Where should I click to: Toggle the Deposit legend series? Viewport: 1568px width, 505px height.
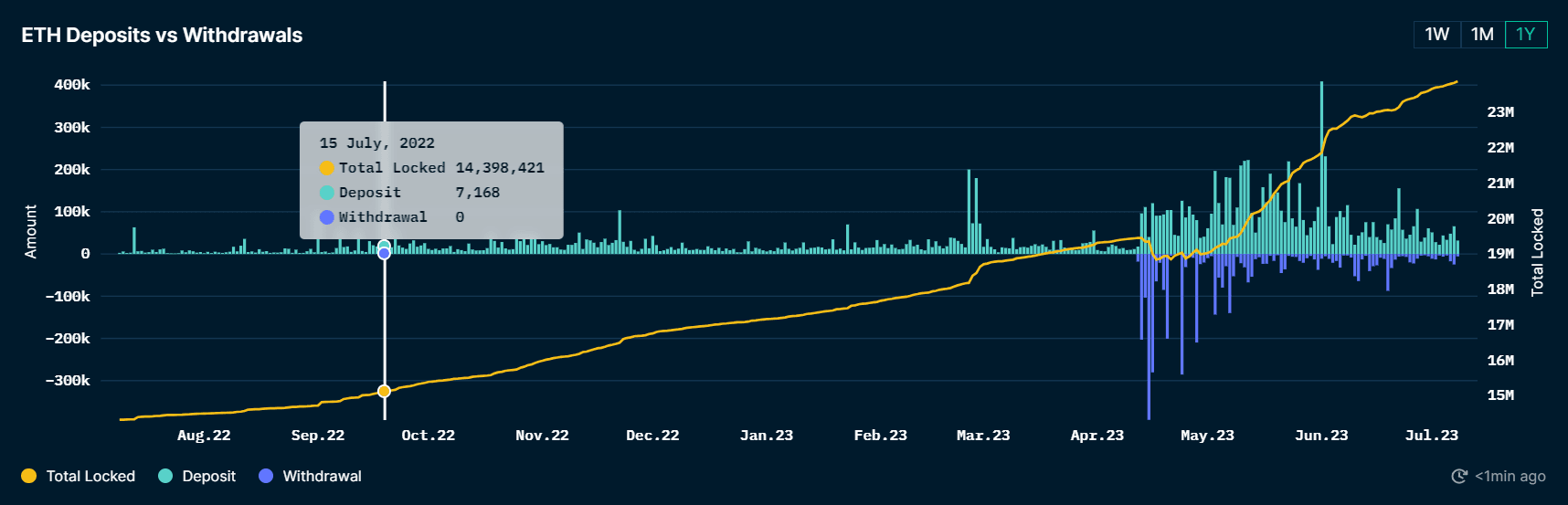coord(197,476)
